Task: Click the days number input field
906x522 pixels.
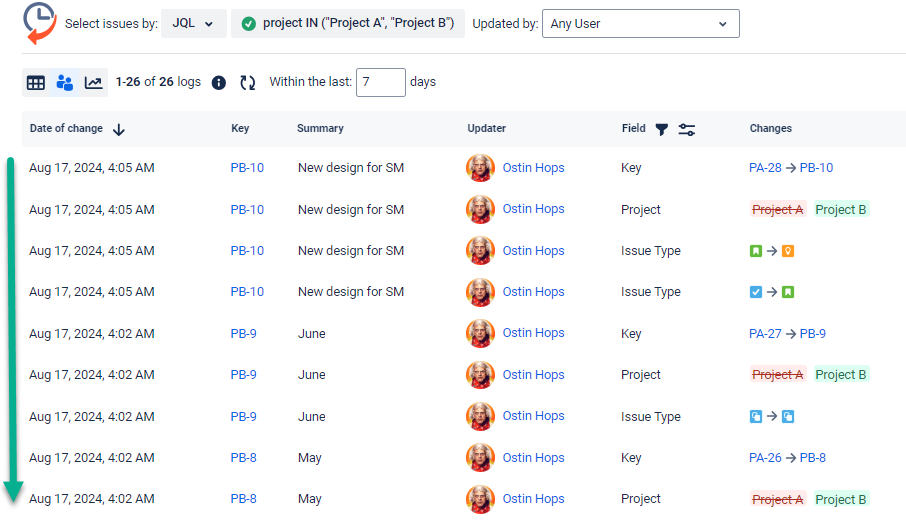Action: point(380,82)
